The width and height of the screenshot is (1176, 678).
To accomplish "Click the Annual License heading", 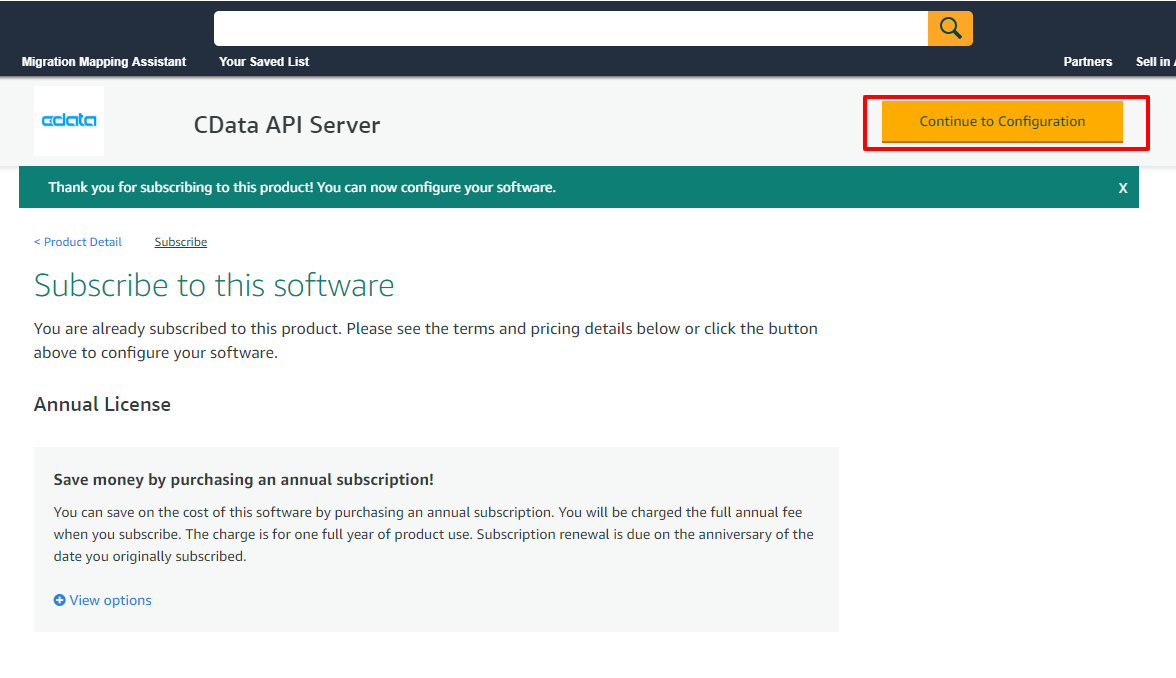I will [102, 404].
